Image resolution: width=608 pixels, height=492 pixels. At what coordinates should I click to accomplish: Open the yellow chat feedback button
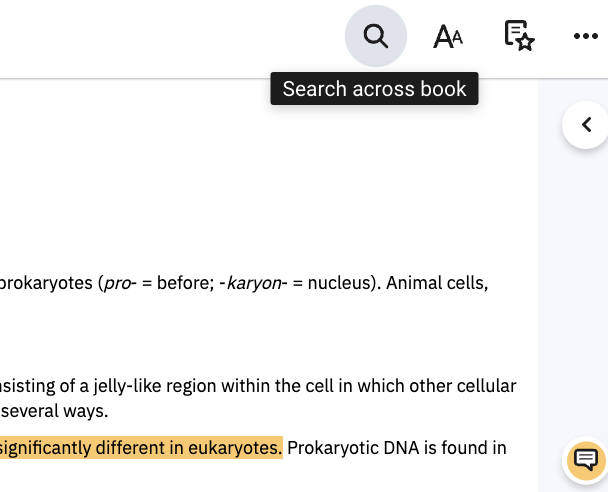click(586, 461)
